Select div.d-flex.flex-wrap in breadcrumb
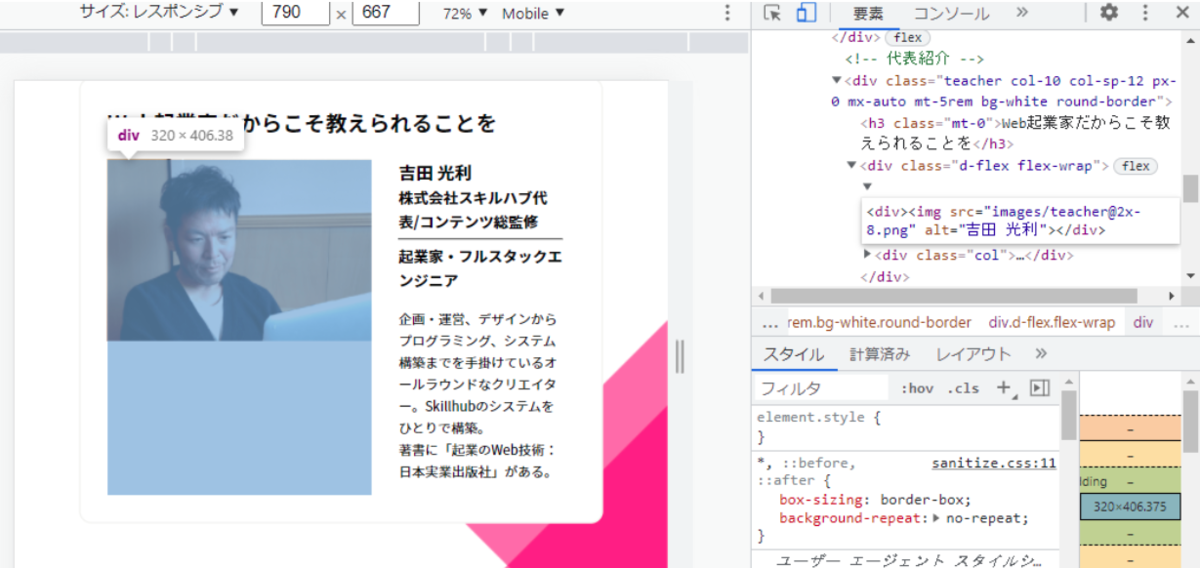Viewport: 1200px width, 568px height. [x=1051, y=322]
